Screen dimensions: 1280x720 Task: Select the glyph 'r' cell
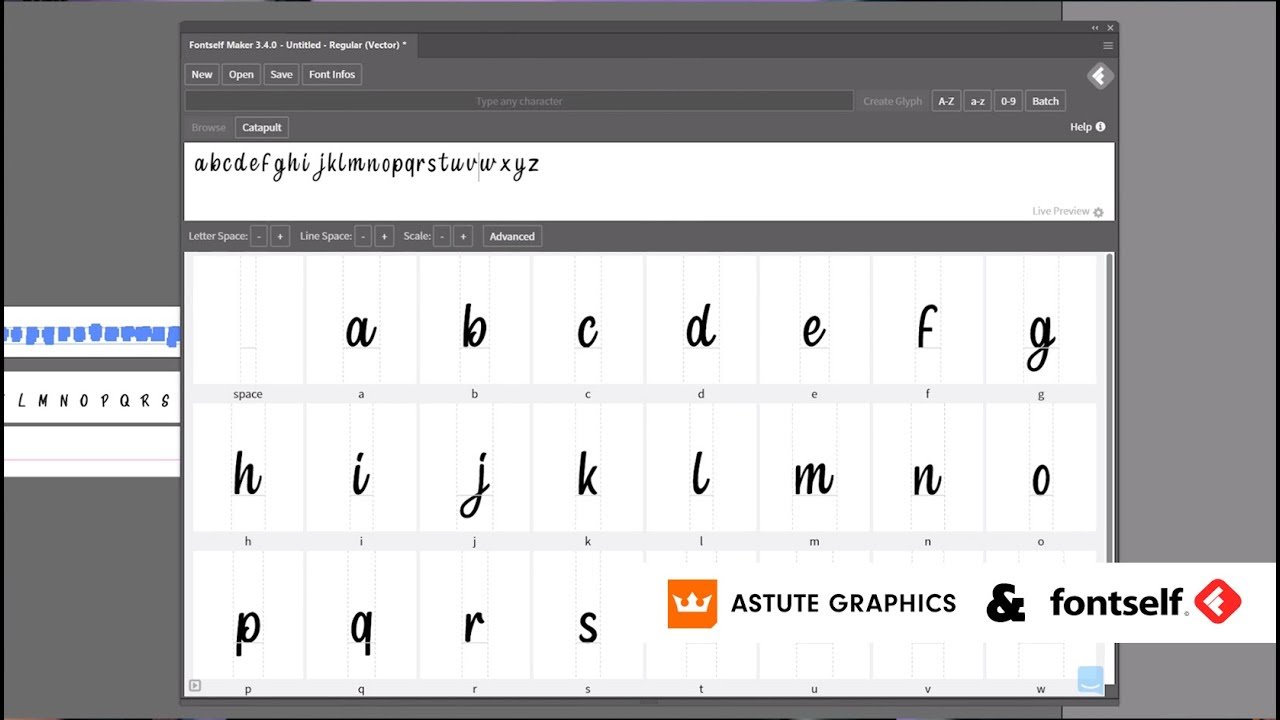coord(474,616)
